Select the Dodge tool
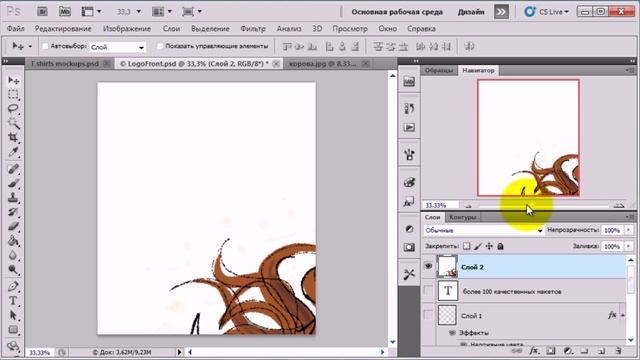640x360 pixels. click(13, 269)
